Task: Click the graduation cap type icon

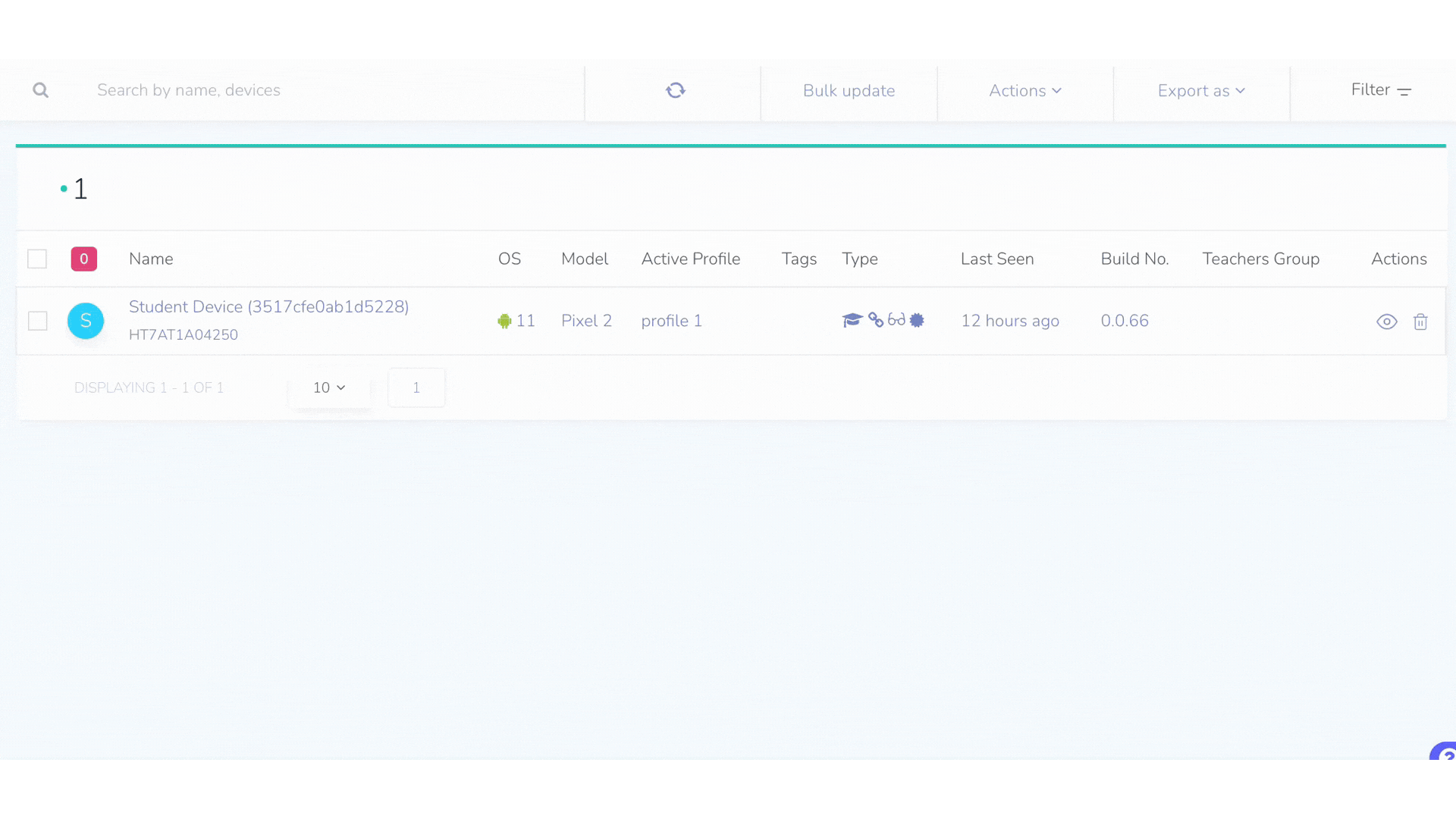Action: click(852, 320)
